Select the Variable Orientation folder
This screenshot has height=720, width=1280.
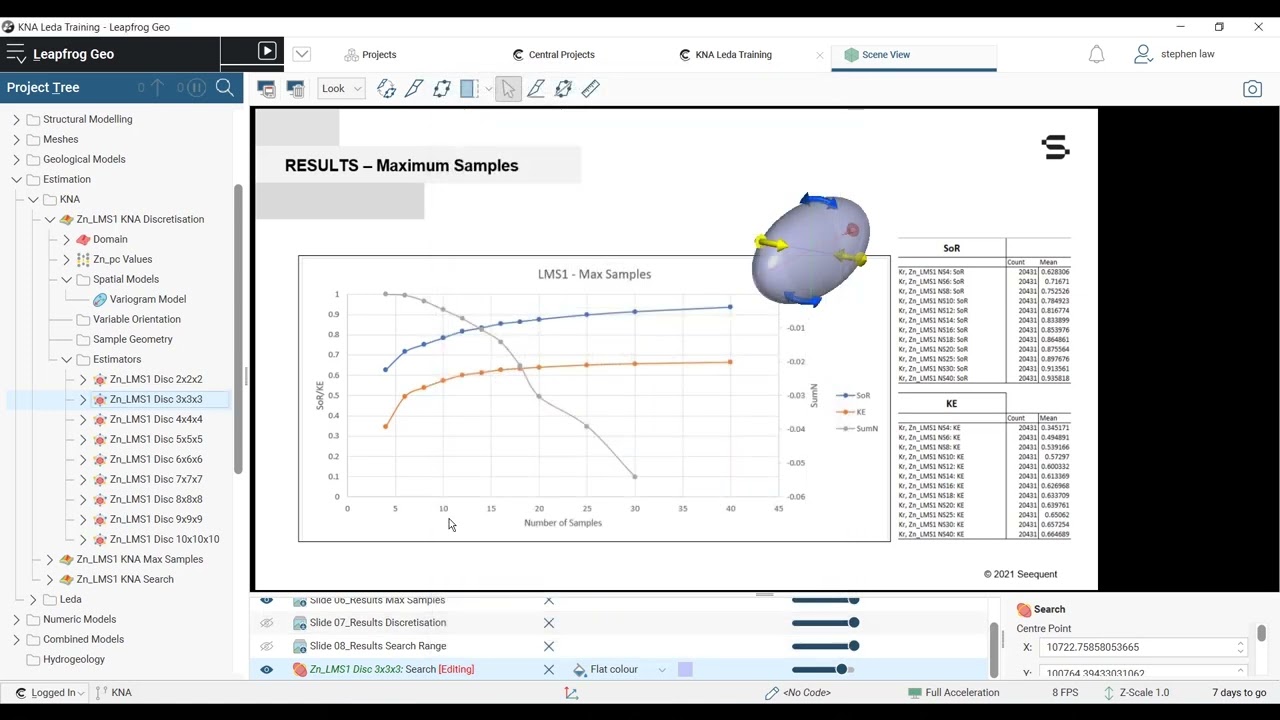point(136,319)
